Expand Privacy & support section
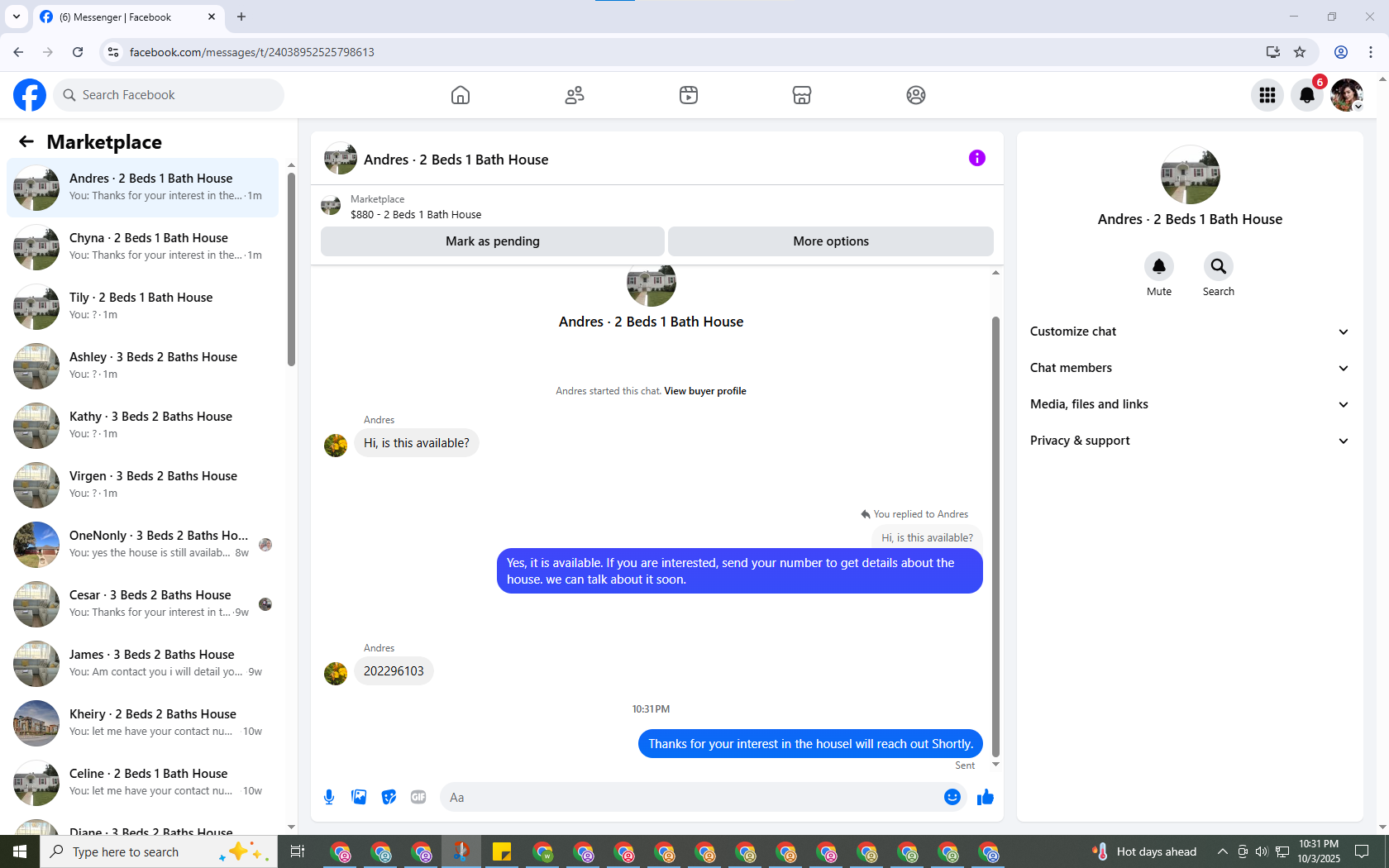Screen dimensions: 1389x868 point(1190,441)
